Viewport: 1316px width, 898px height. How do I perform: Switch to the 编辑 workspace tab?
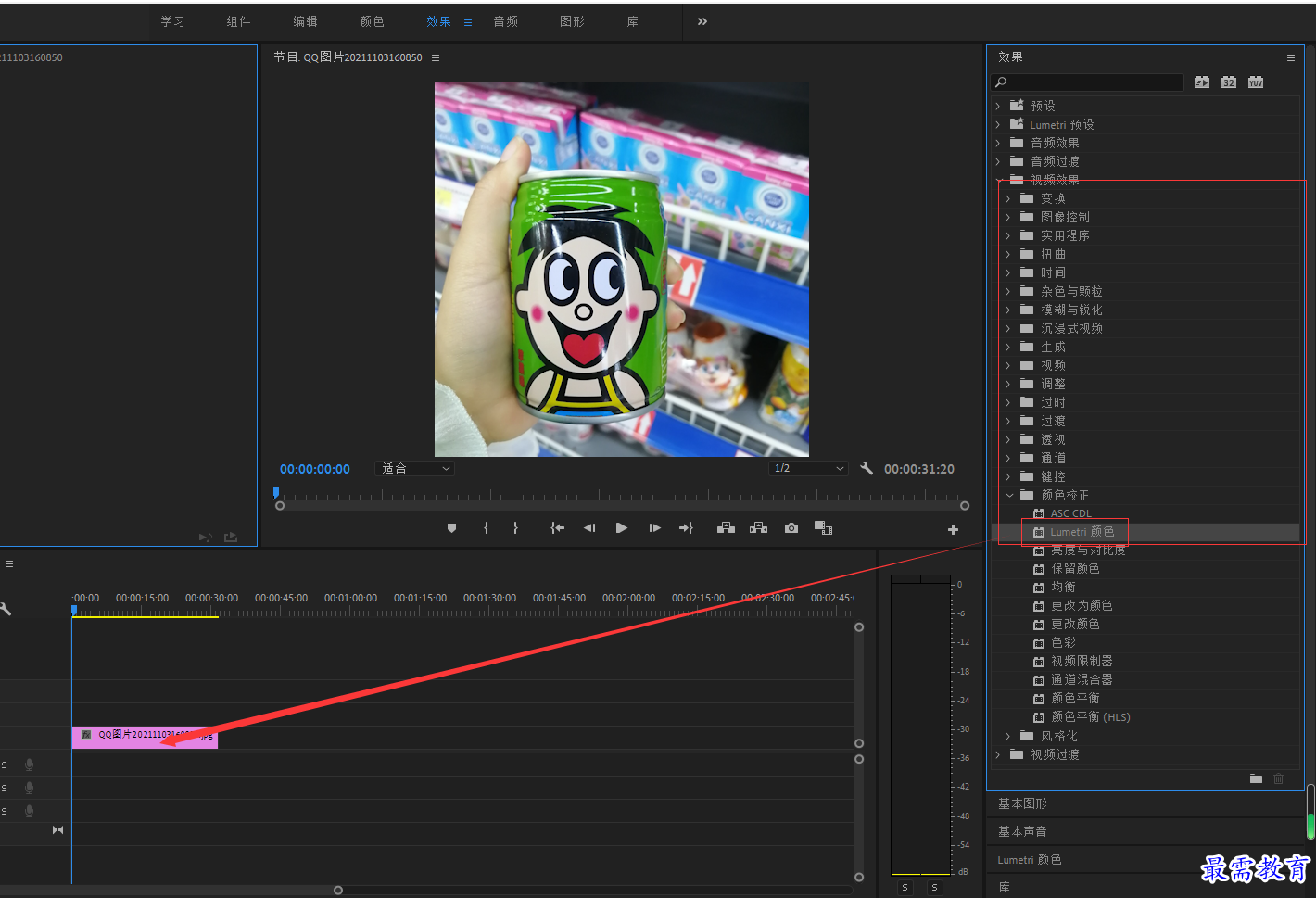tap(306, 21)
